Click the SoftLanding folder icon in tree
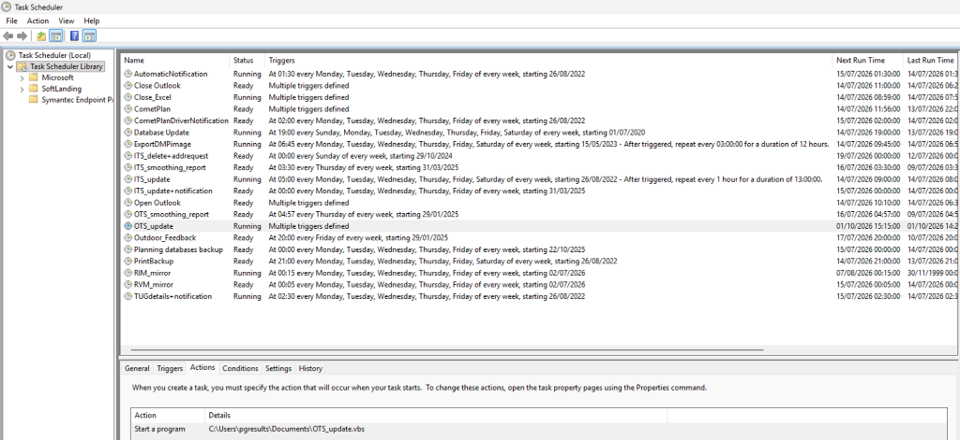Screen dimensions: 960x440 point(32,89)
